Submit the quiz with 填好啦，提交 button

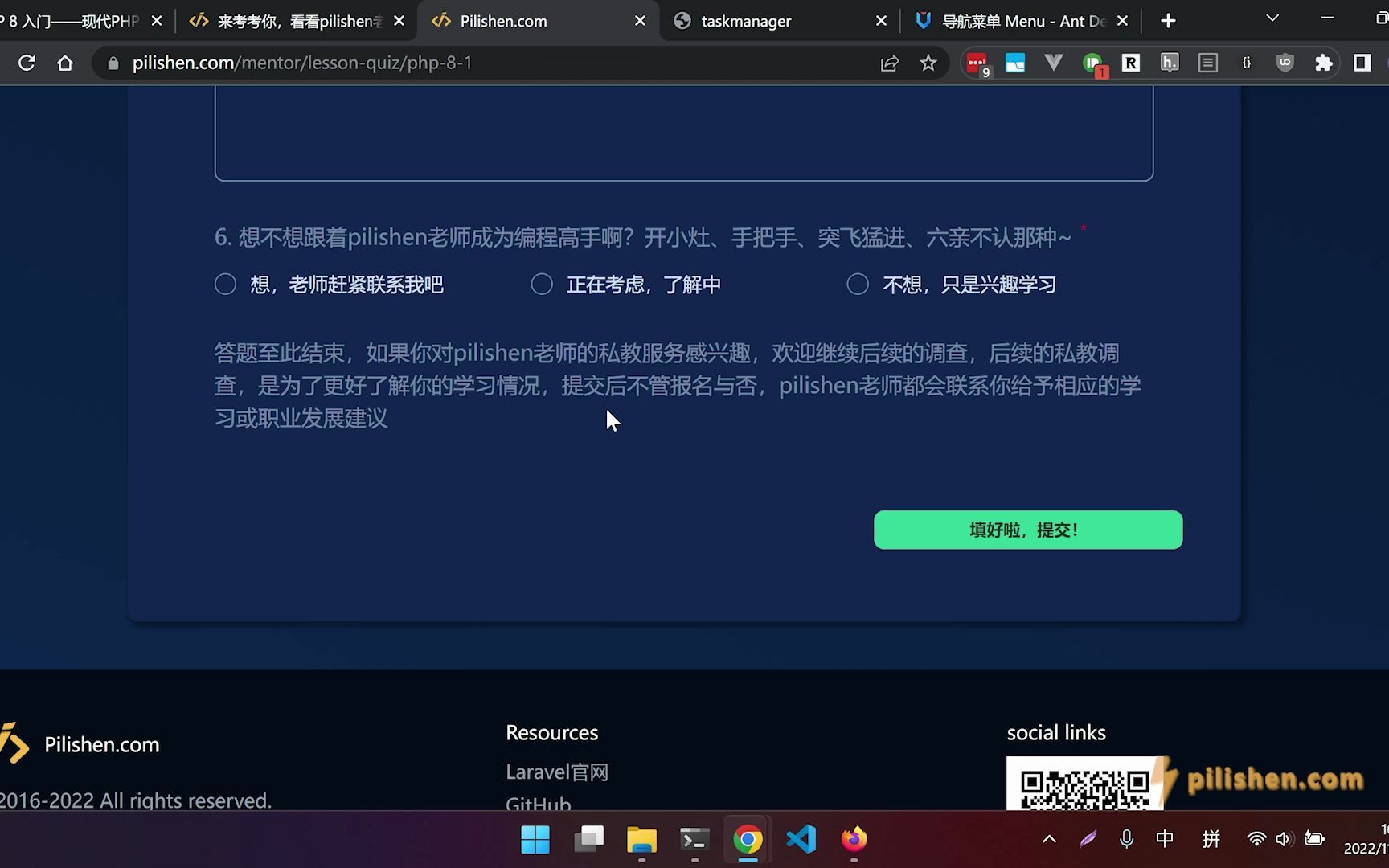(1026, 530)
